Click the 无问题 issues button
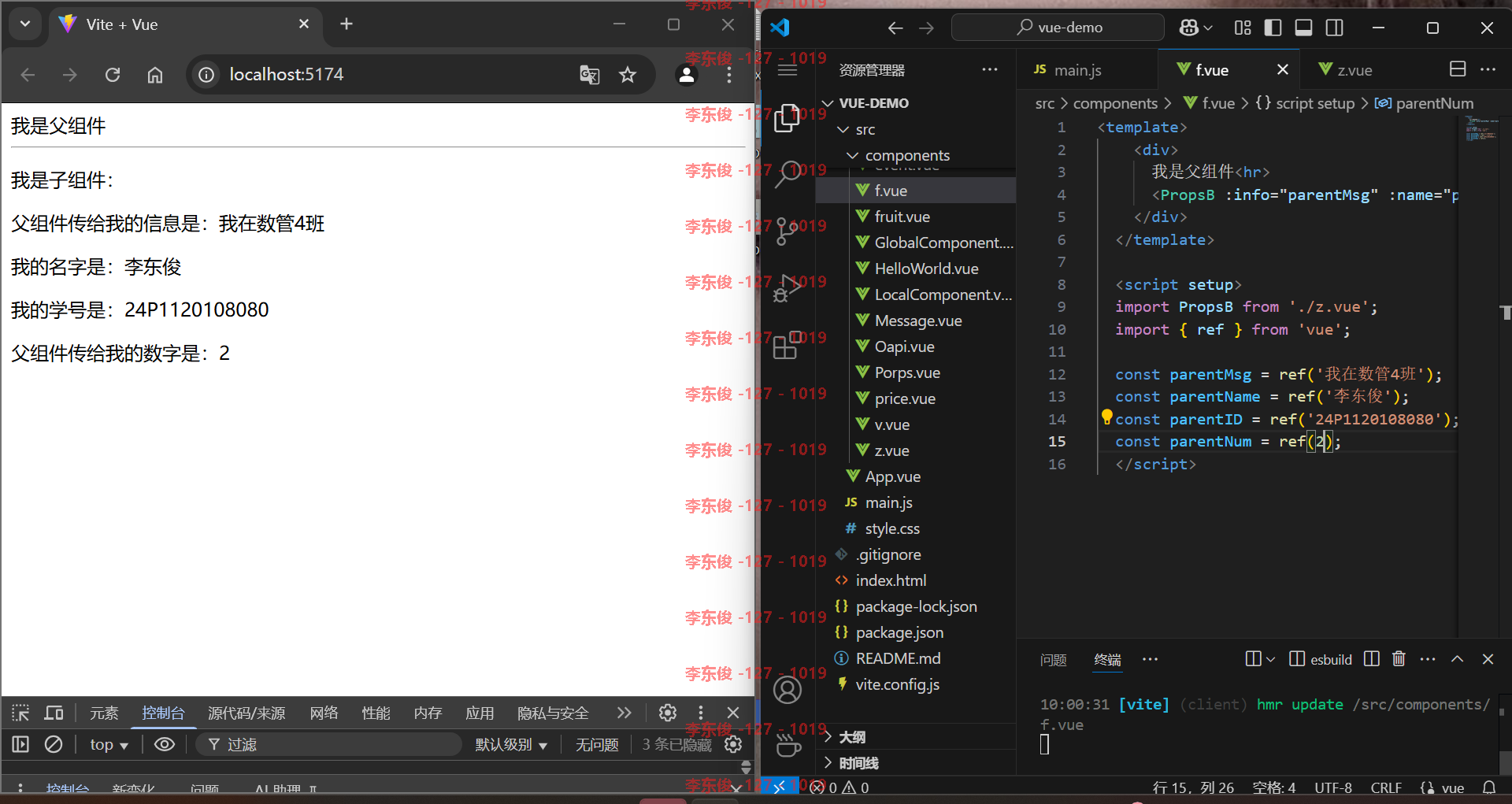The image size is (1512, 804). (x=597, y=745)
